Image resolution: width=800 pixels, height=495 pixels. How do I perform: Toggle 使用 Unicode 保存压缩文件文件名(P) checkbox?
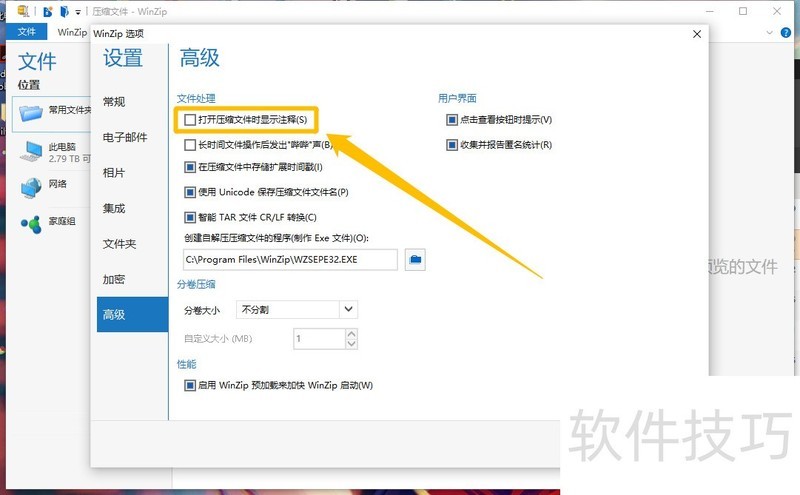[190, 192]
